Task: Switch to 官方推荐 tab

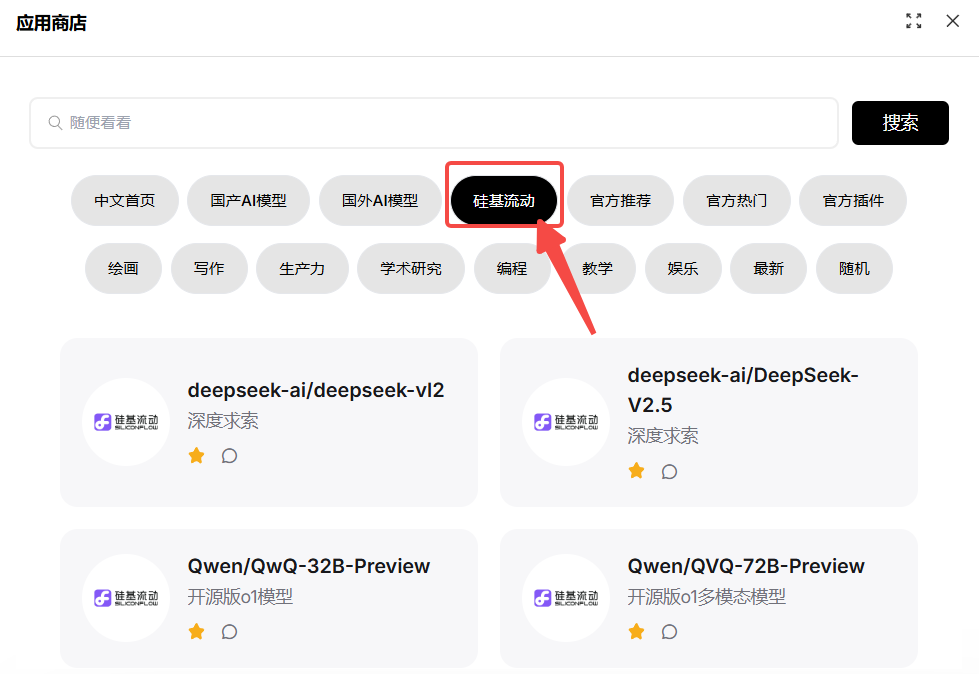Action: pyautogui.click(x=621, y=200)
